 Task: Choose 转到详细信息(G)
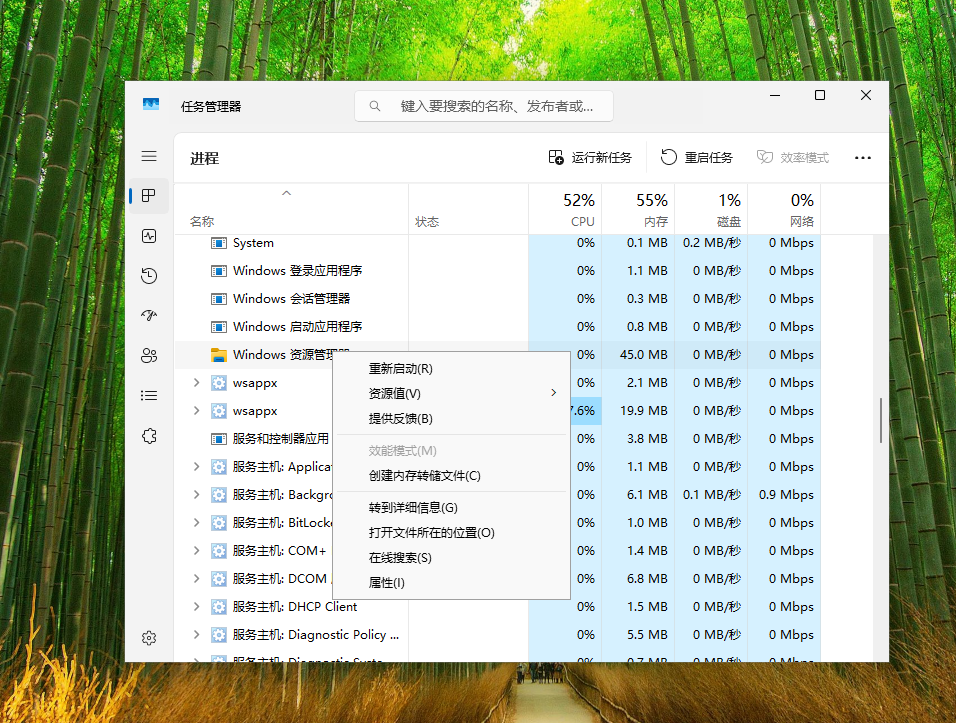tap(451, 508)
